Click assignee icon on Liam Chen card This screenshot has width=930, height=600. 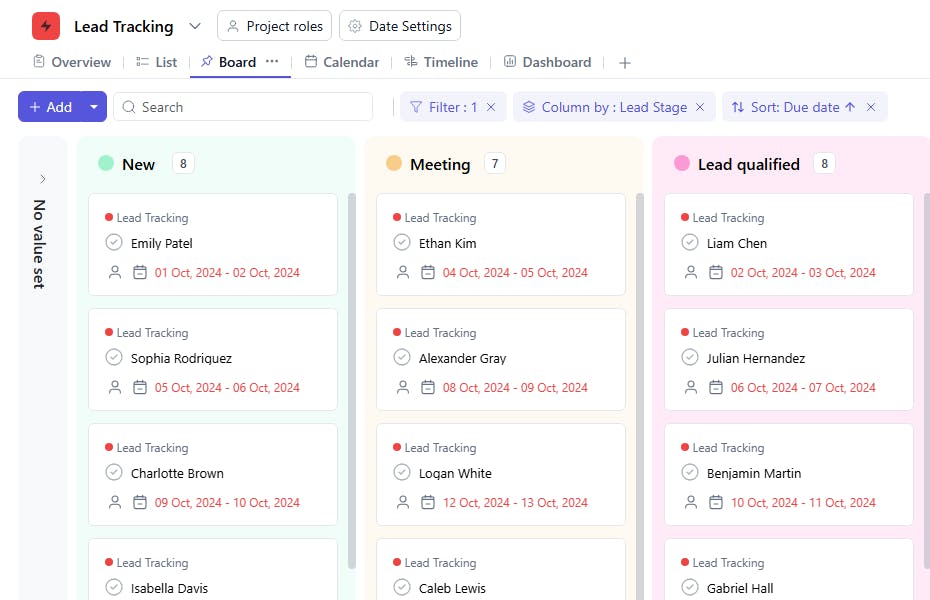[691, 272]
